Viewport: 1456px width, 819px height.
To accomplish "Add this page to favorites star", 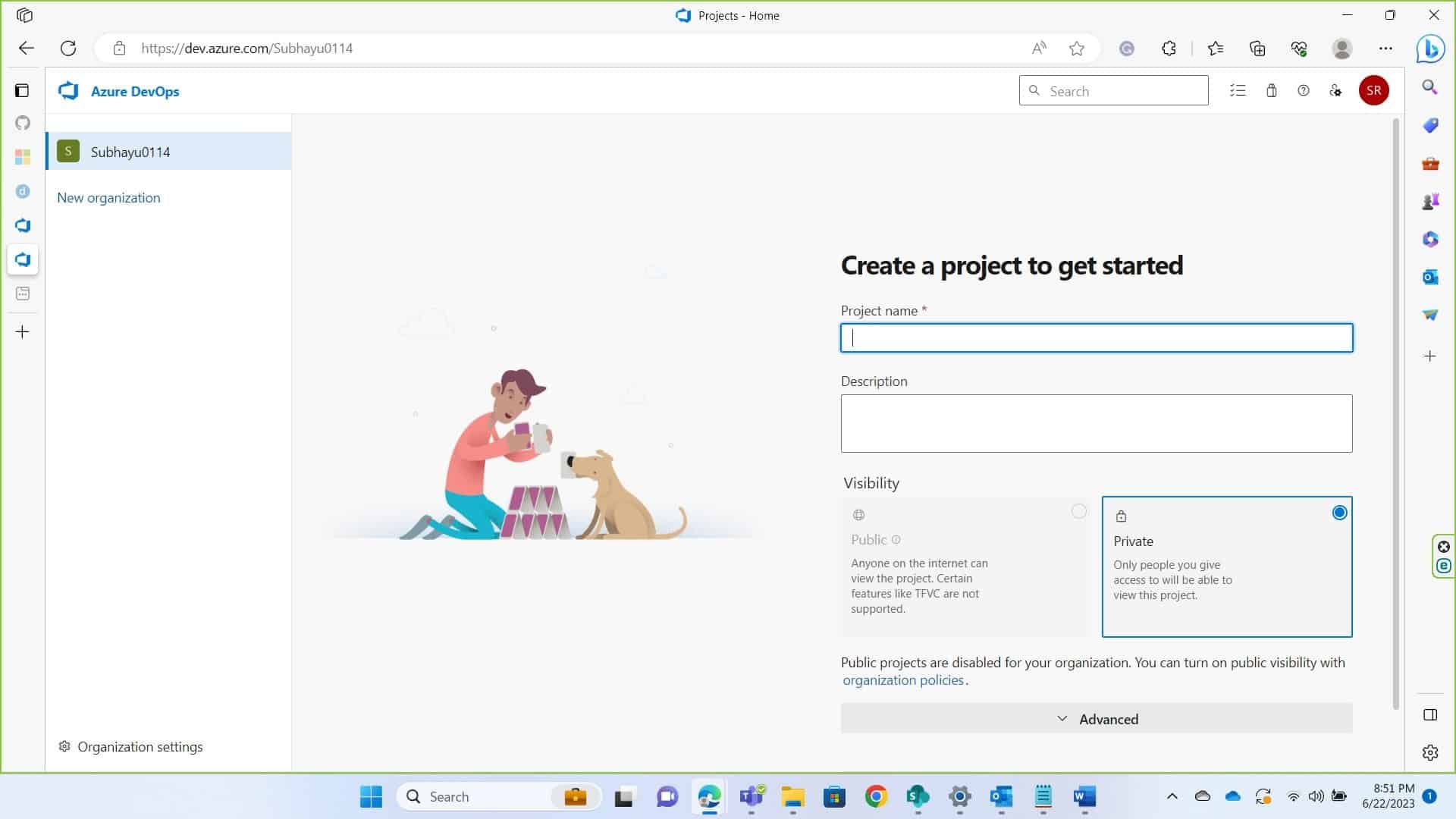I will pos(1077,49).
